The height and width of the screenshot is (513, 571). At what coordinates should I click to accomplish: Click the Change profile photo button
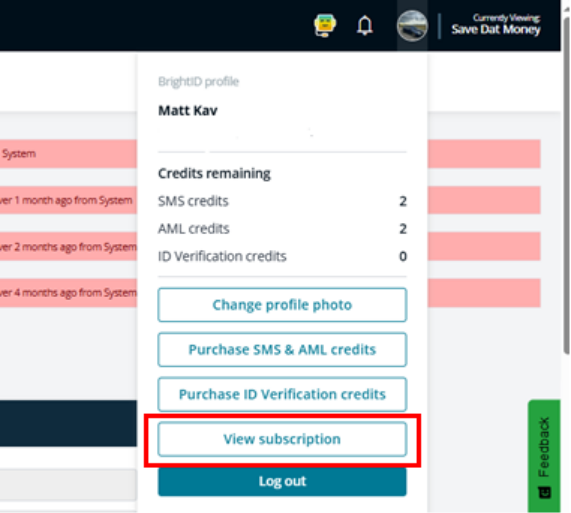tap(282, 305)
